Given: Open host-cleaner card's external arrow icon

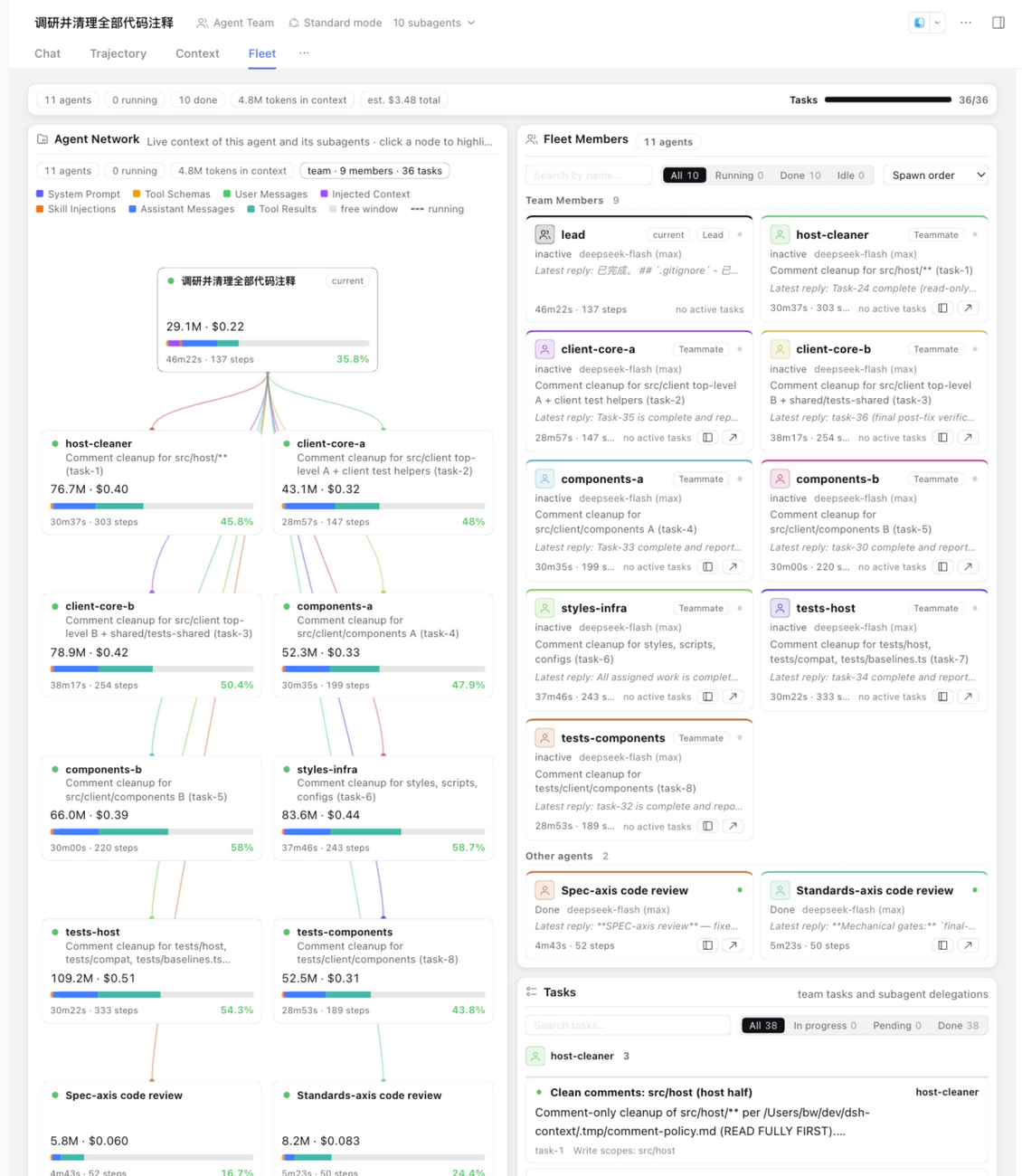Looking at the screenshot, I should click(969, 308).
